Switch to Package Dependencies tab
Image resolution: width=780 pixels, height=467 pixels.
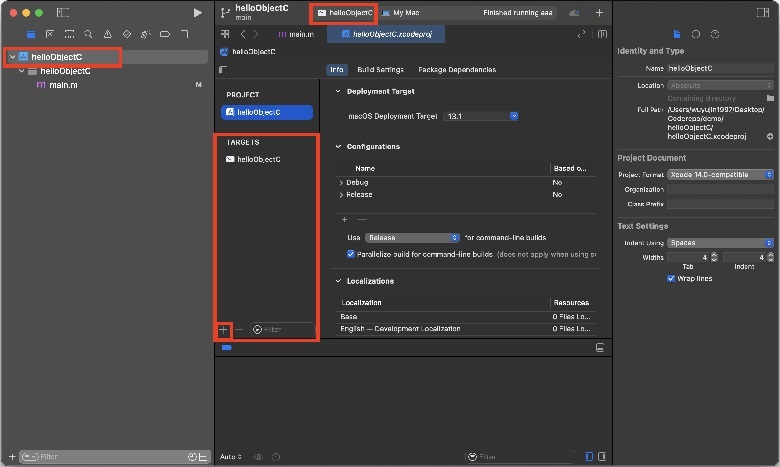pyautogui.click(x=457, y=70)
